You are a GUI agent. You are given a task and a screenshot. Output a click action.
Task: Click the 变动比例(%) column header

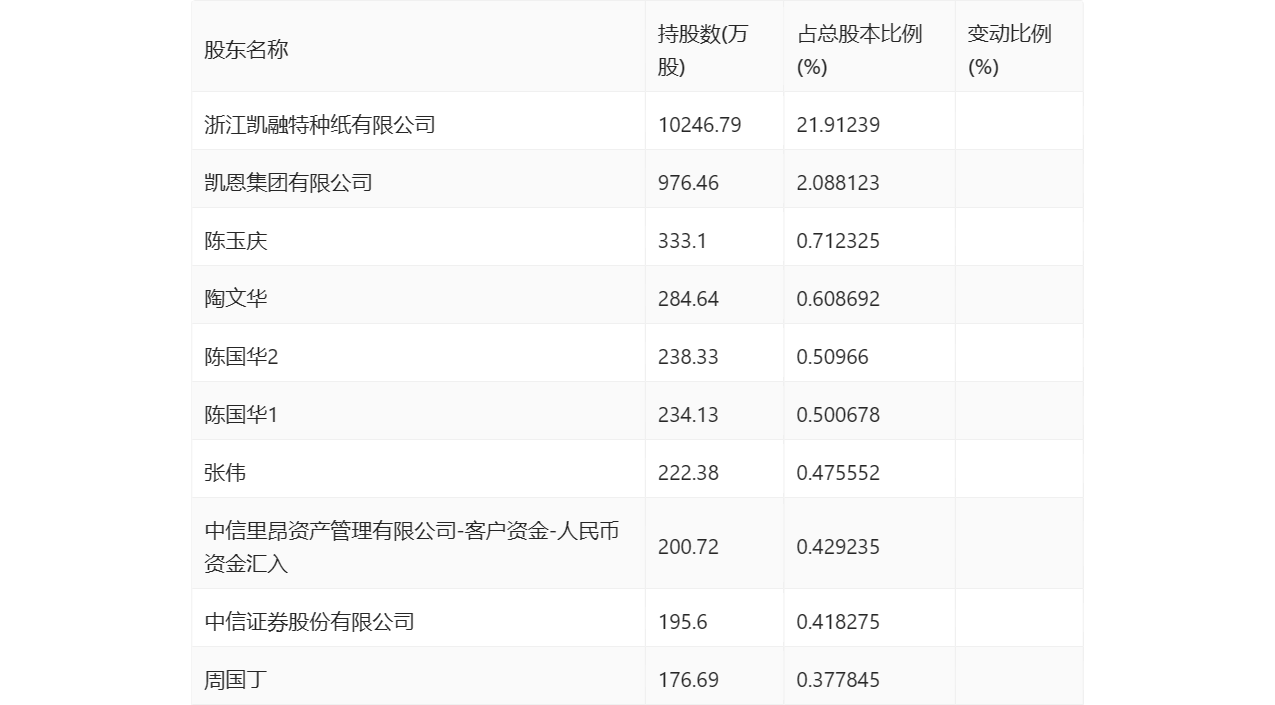(1009, 50)
